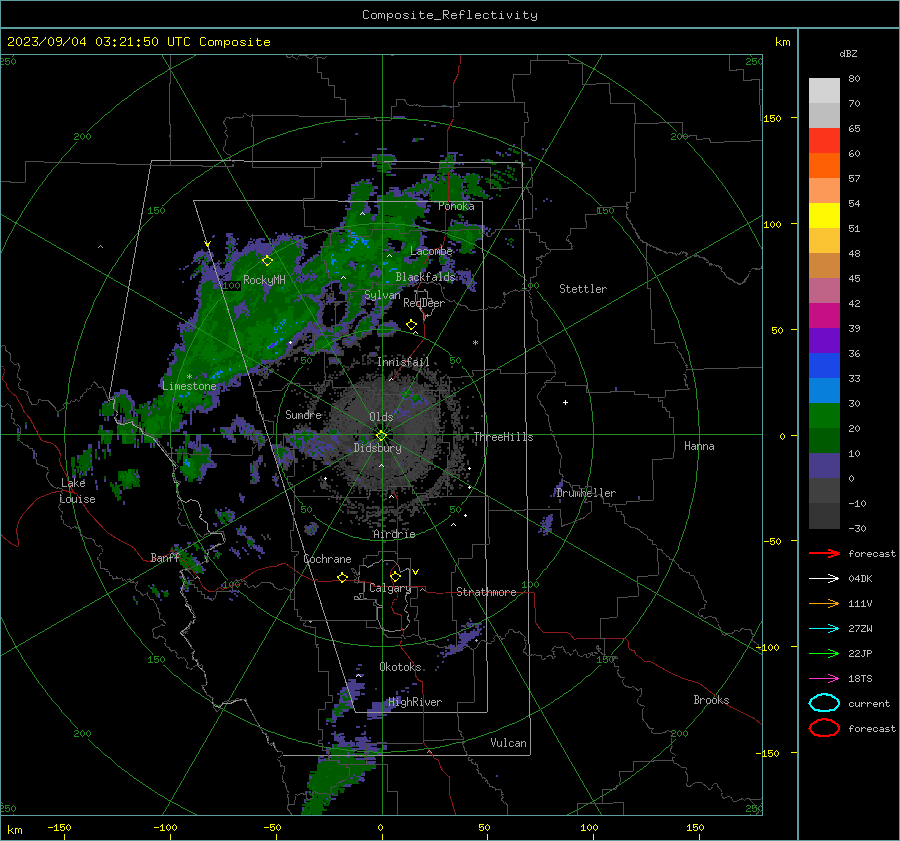Click the yellow diamond marker south of RedDeer

tap(412, 325)
